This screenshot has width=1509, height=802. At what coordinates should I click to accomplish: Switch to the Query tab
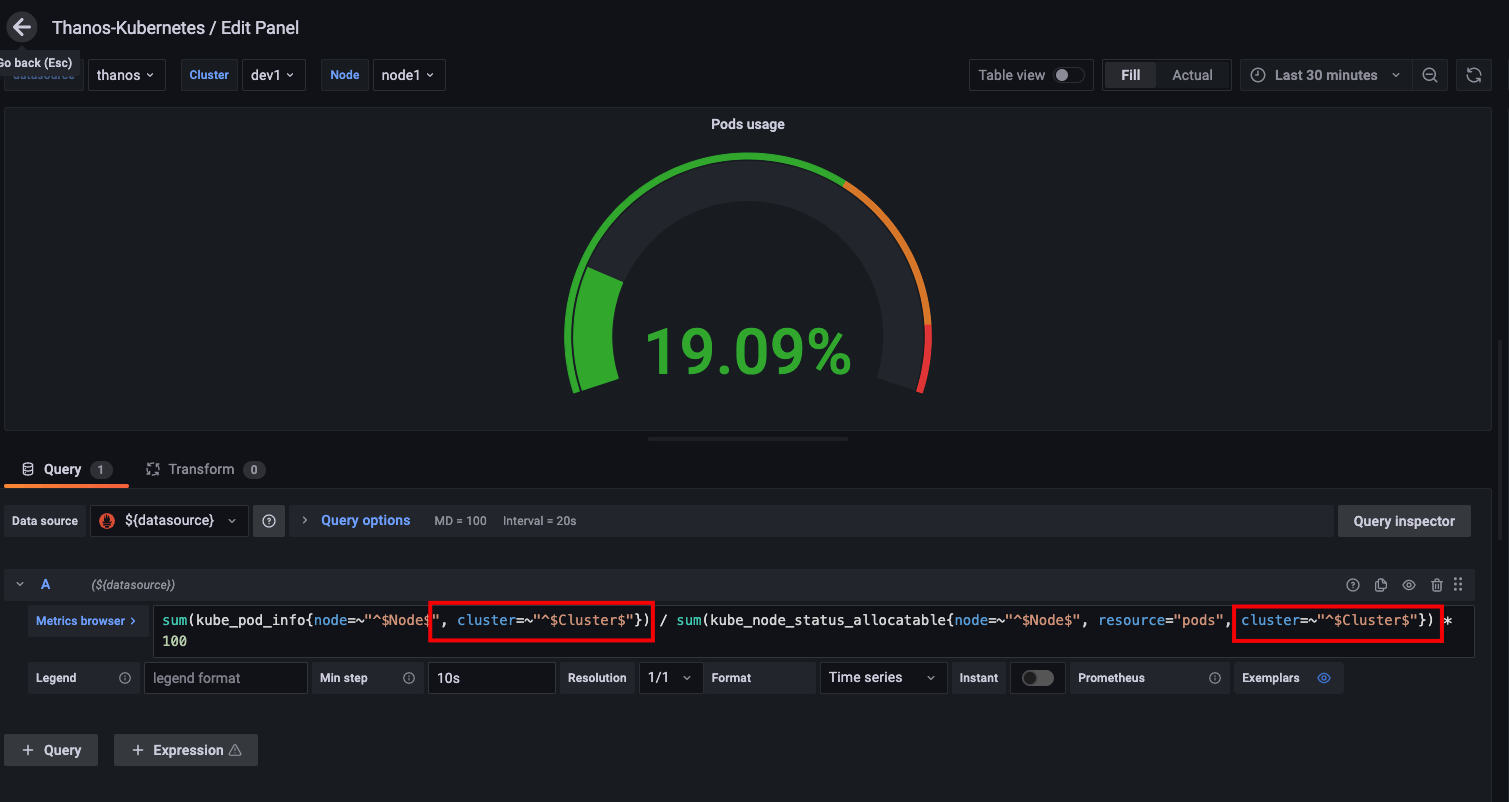(66, 469)
